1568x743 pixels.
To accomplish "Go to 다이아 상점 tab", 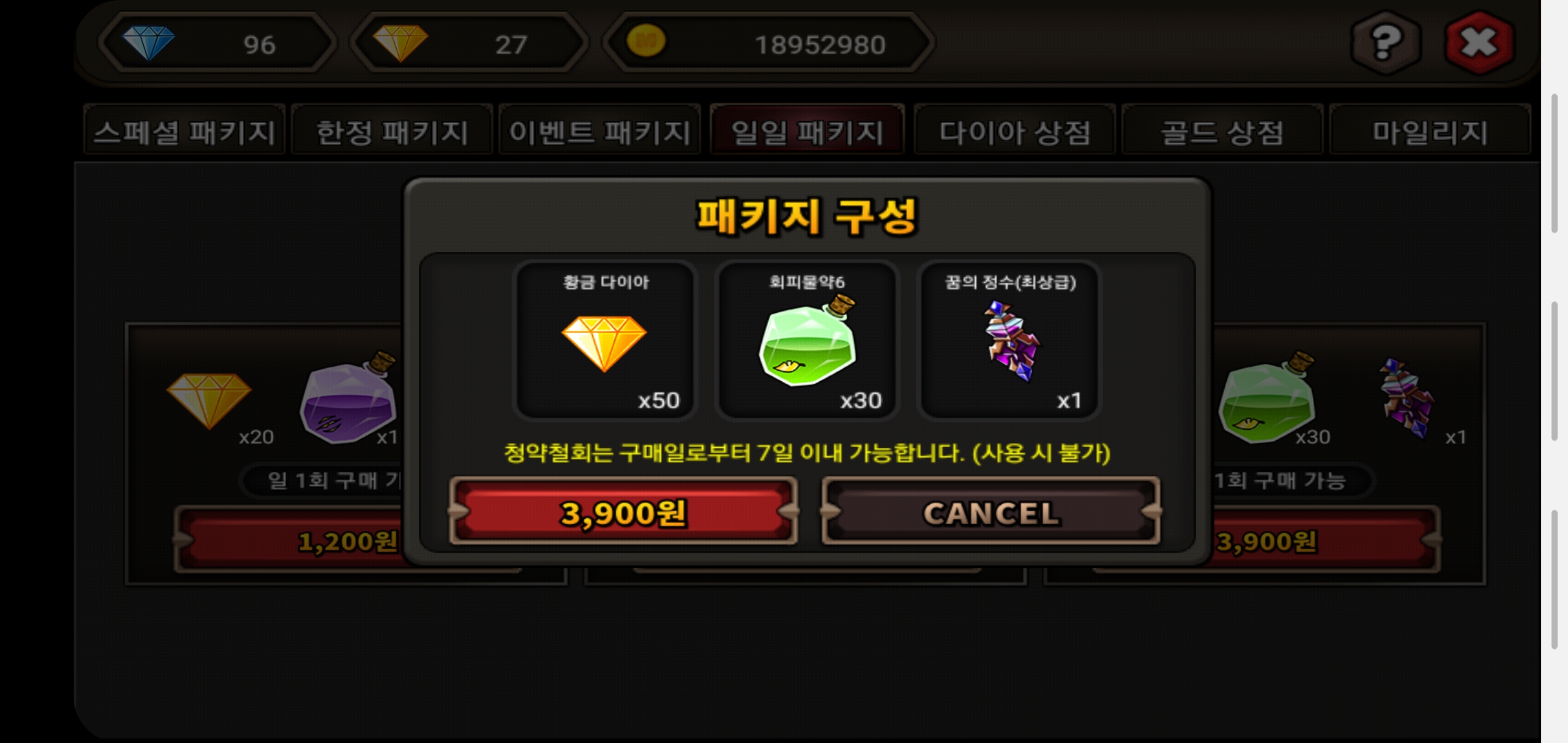I will click(1015, 131).
